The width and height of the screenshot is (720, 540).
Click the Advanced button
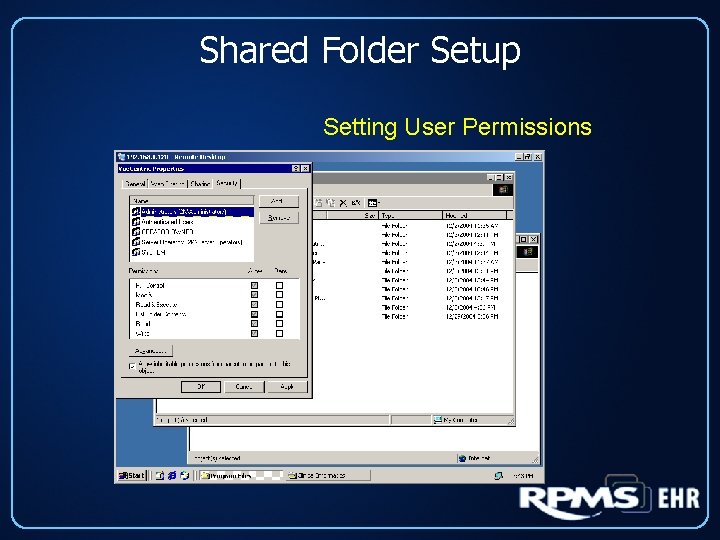[x=151, y=351]
